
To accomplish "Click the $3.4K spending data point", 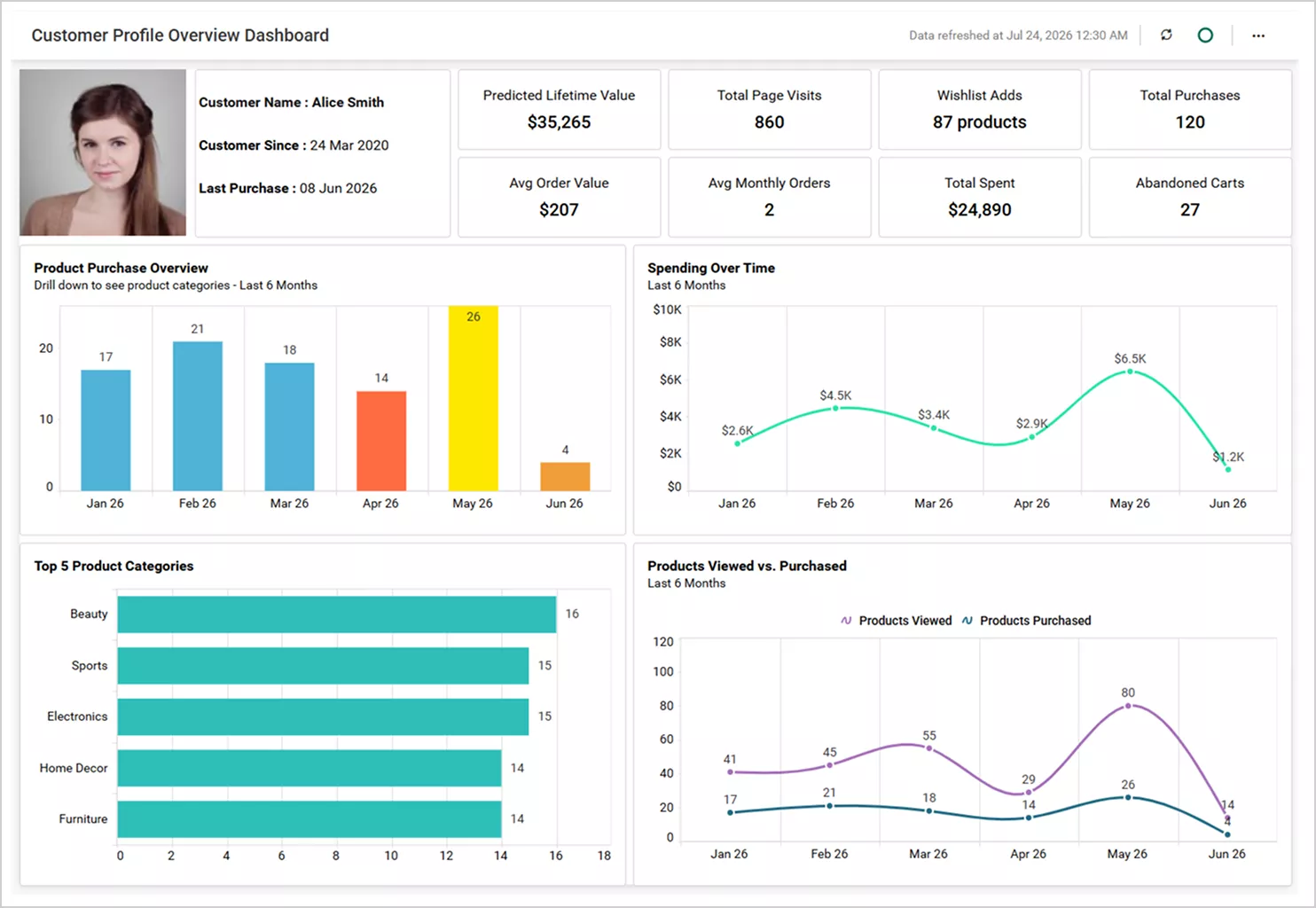I will click(x=934, y=428).
